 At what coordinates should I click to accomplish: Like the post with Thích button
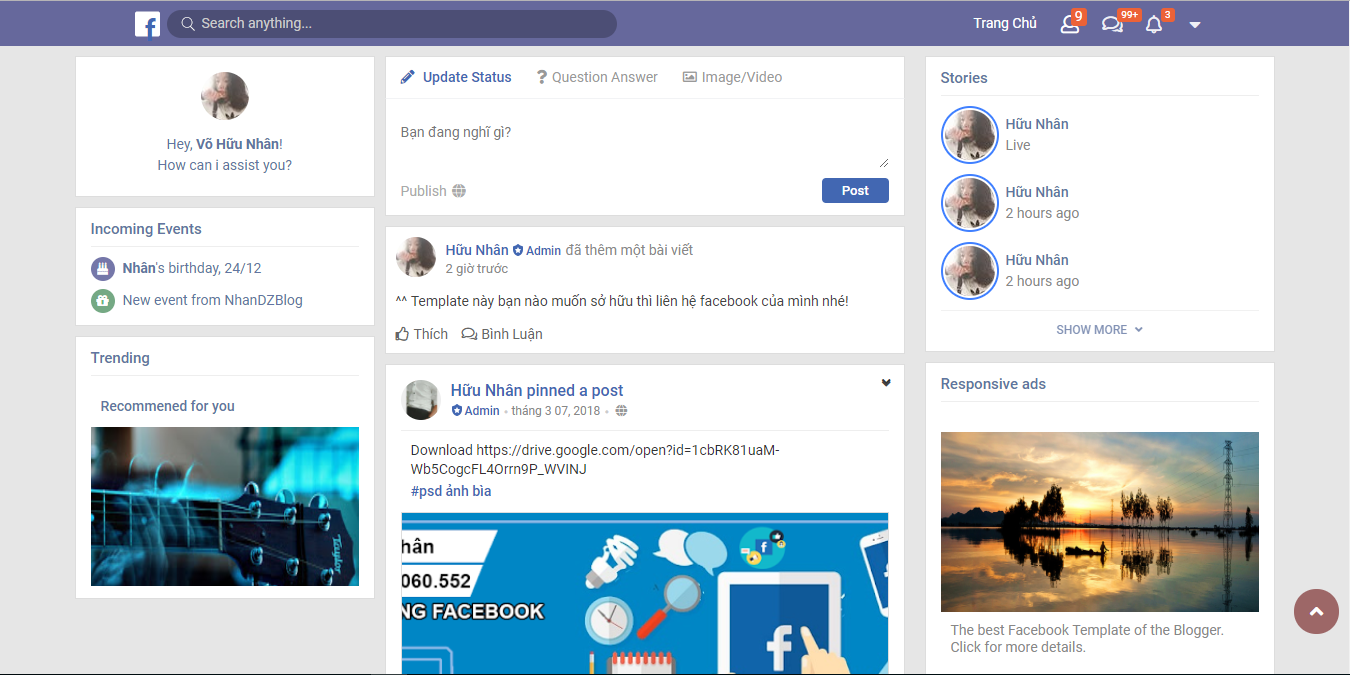tap(422, 334)
